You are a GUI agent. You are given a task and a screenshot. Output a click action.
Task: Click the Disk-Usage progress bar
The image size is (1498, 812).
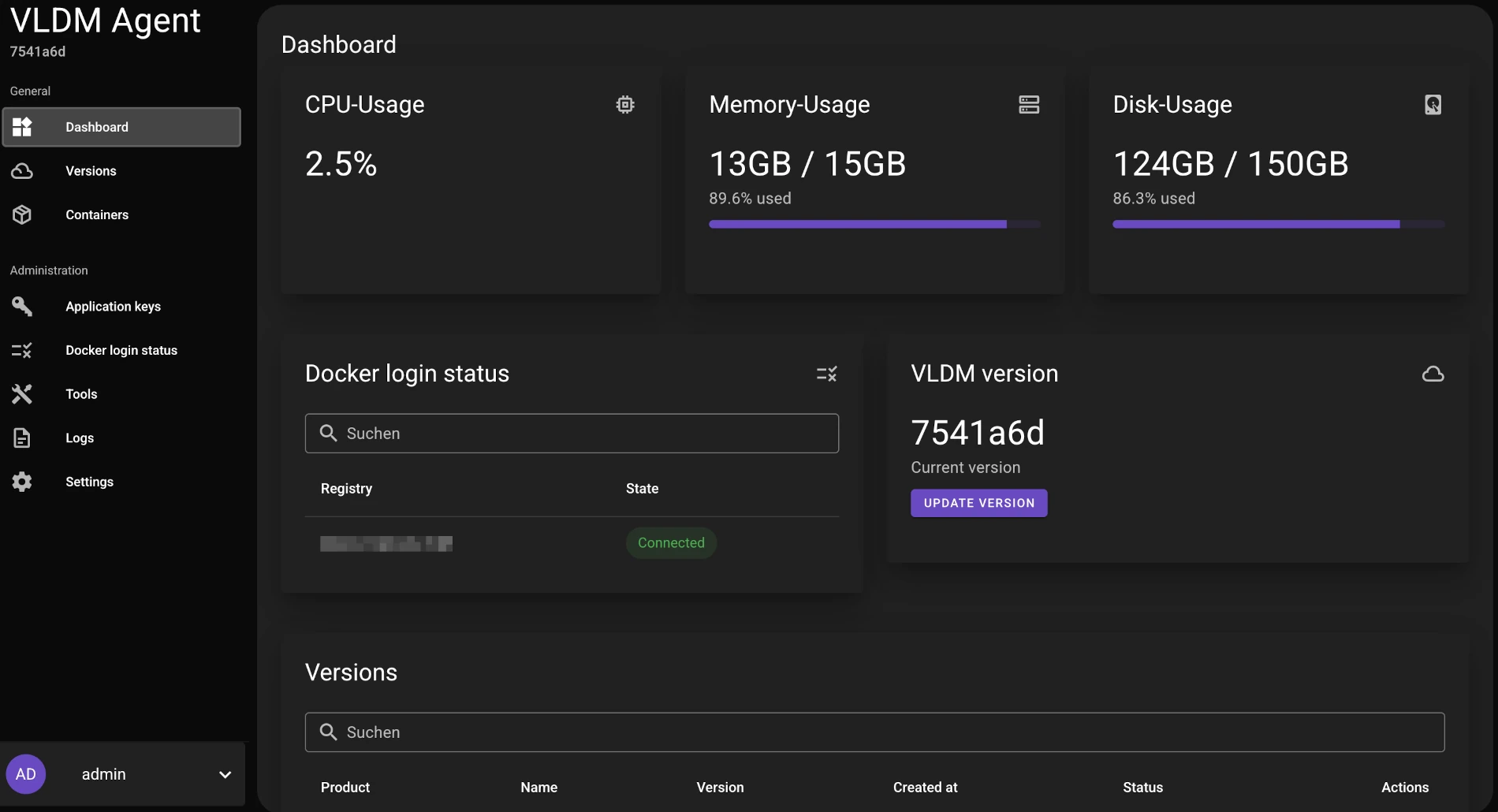(x=1278, y=225)
